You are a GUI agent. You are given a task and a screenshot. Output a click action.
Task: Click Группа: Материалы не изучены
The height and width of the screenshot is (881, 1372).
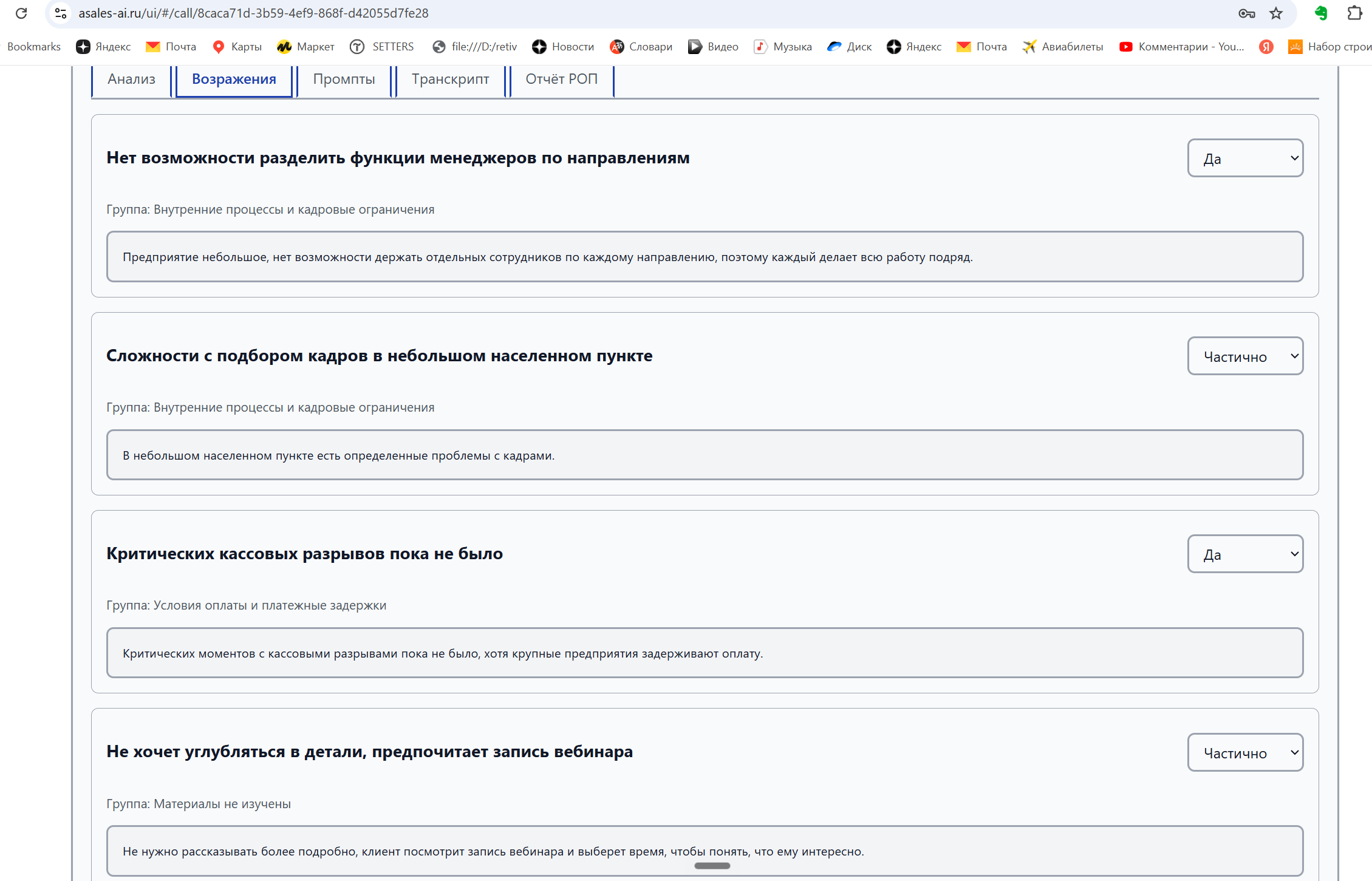[x=199, y=804]
